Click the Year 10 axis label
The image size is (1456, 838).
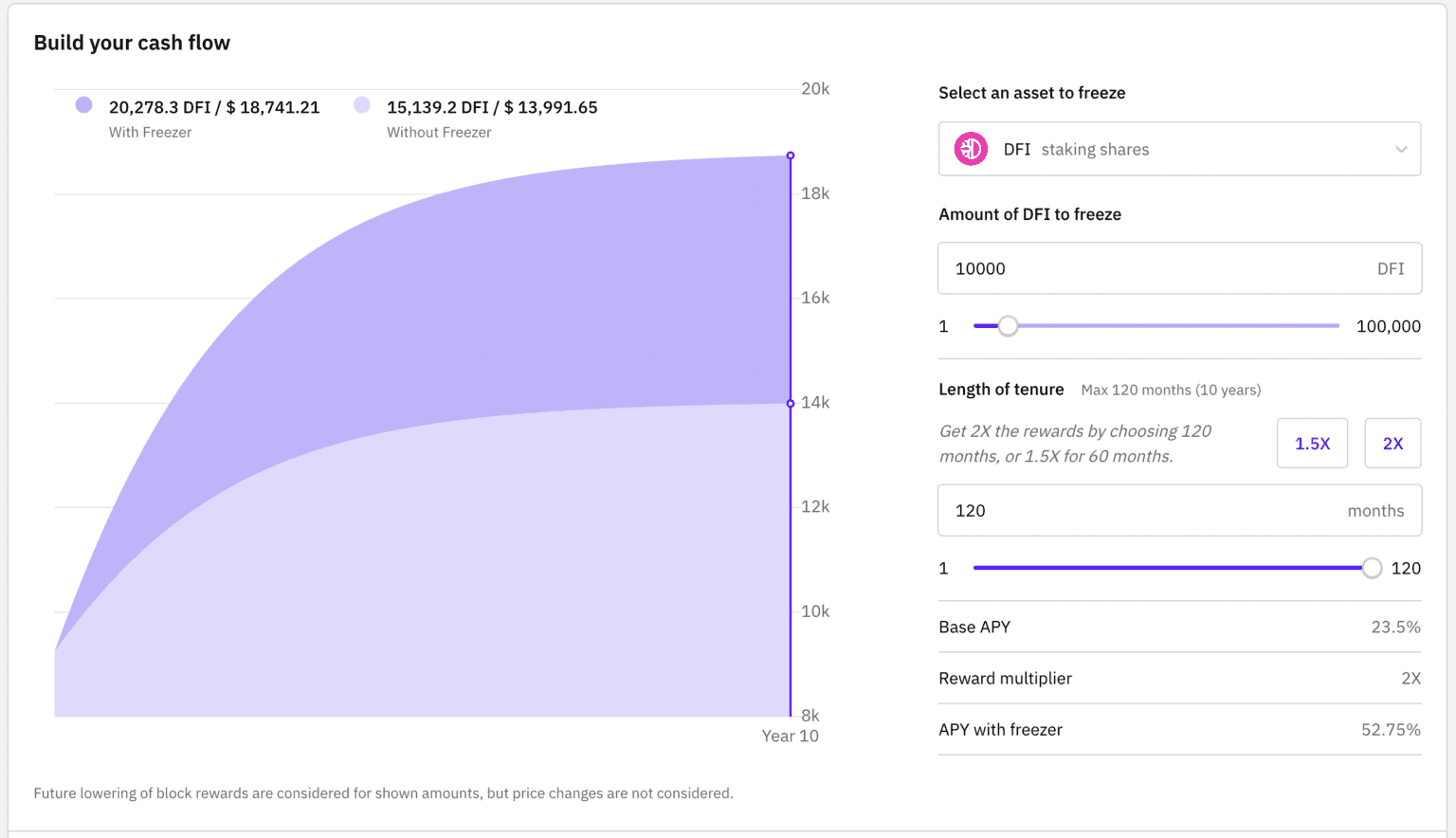(x=790, y=737)
